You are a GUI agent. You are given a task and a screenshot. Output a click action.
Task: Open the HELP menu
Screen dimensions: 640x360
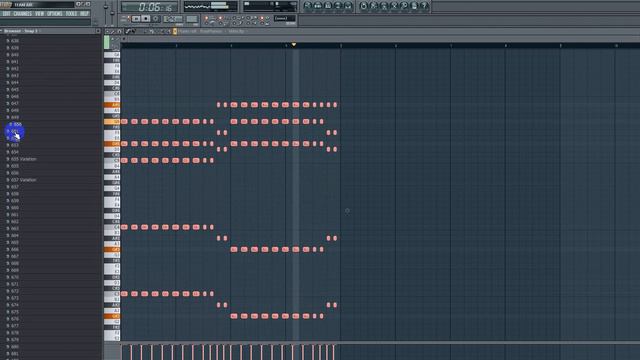coord(84,13)
